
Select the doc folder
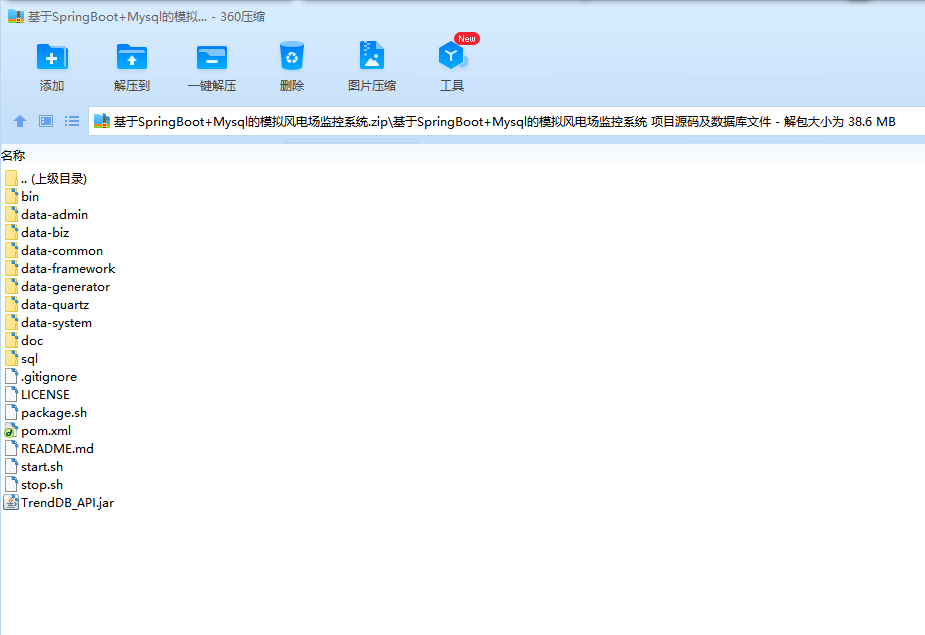point(24,341)
